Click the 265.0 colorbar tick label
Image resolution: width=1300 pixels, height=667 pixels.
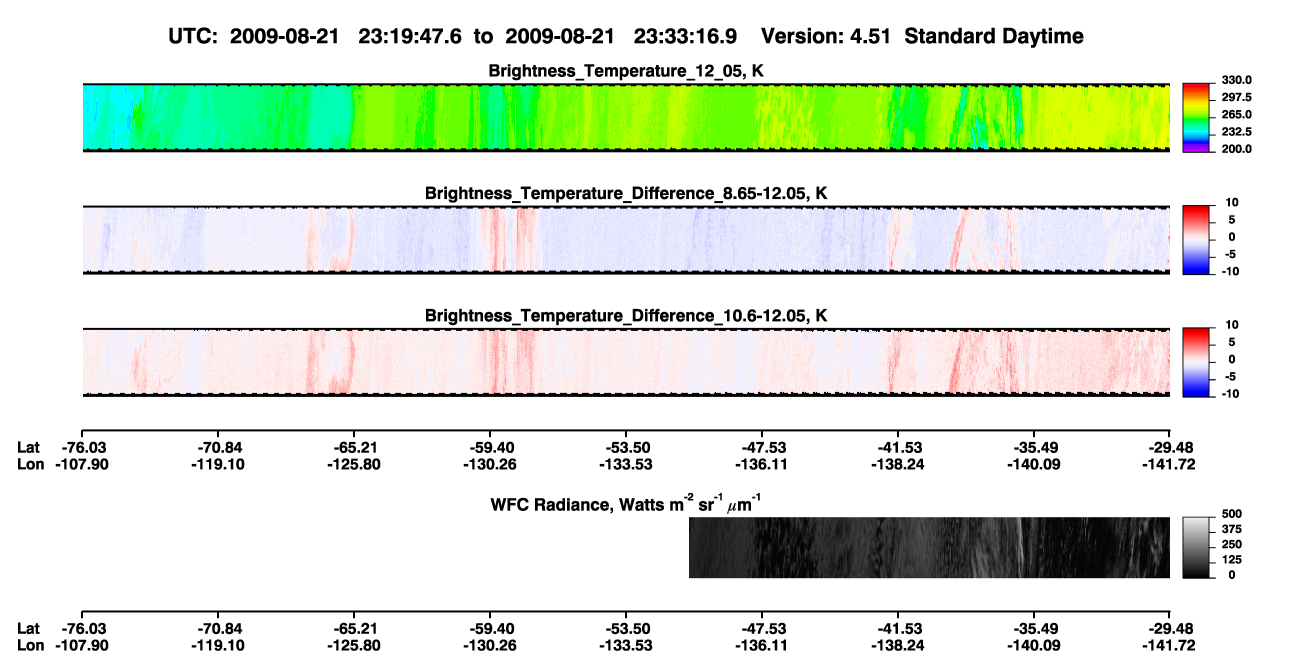click(x=1236, y=114)
